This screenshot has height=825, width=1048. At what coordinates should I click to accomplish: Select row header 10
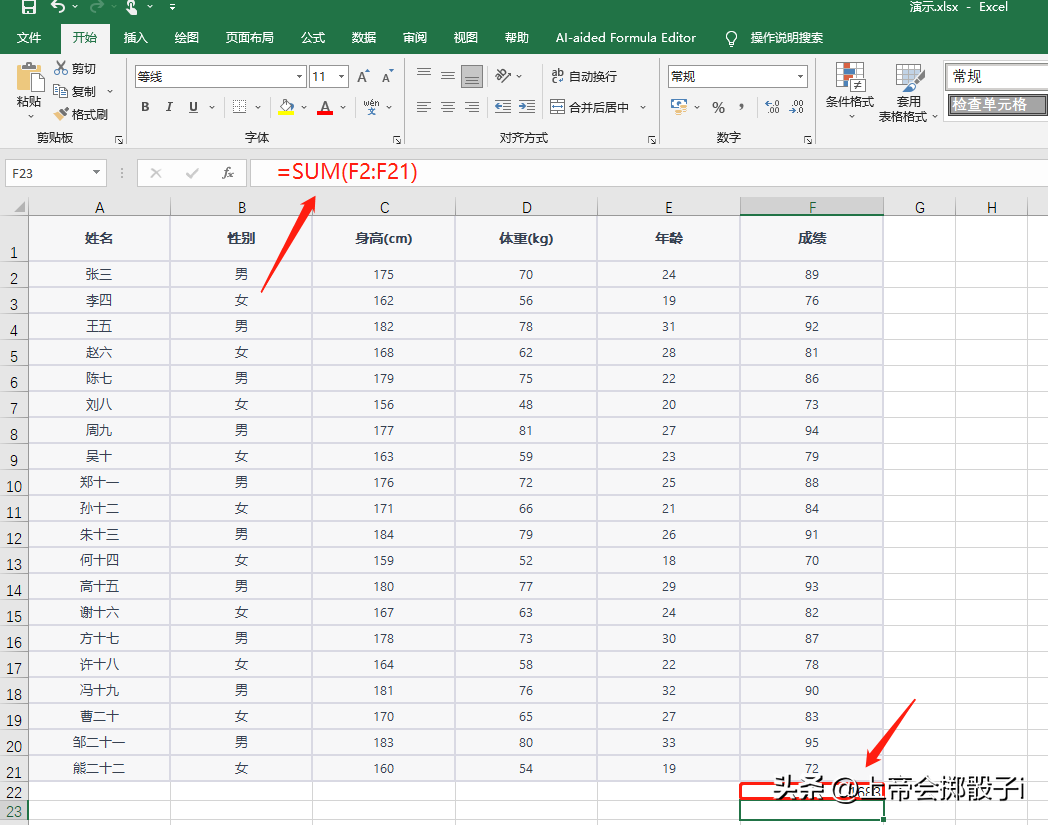pos(14,485)
